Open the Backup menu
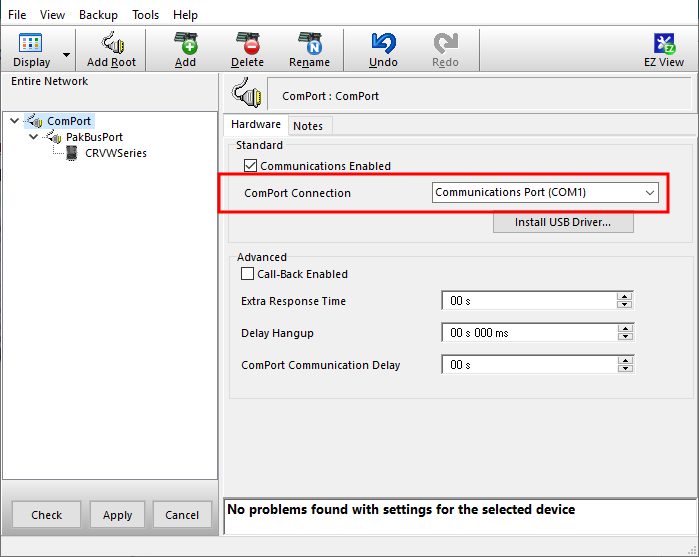 98,15
